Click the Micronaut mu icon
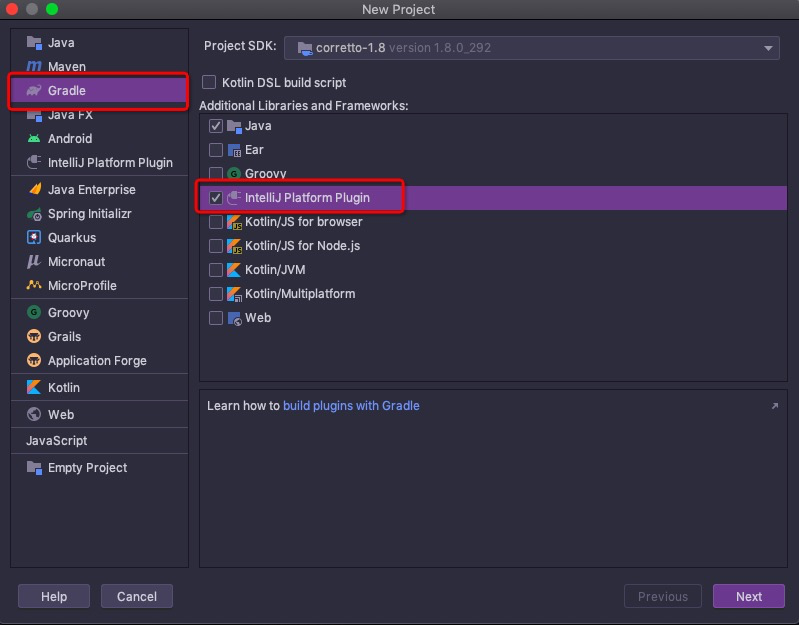Viewport: 799px width, 625px height. coord(34,261)
